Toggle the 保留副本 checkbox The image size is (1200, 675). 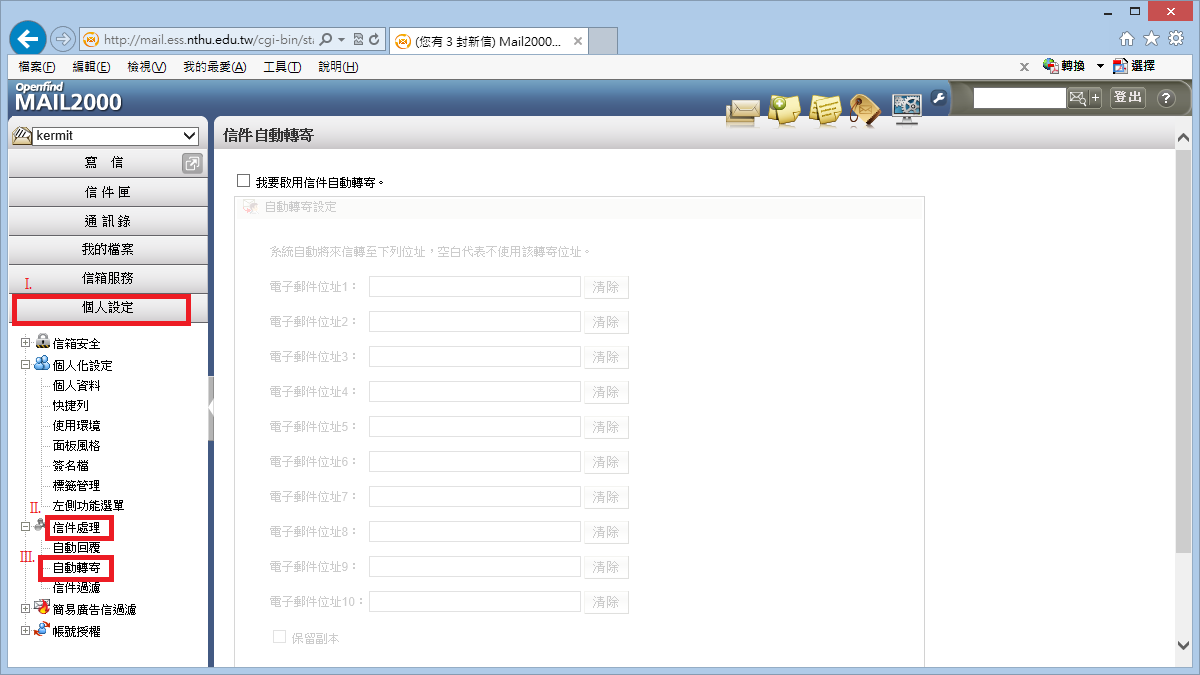point(280,637)
